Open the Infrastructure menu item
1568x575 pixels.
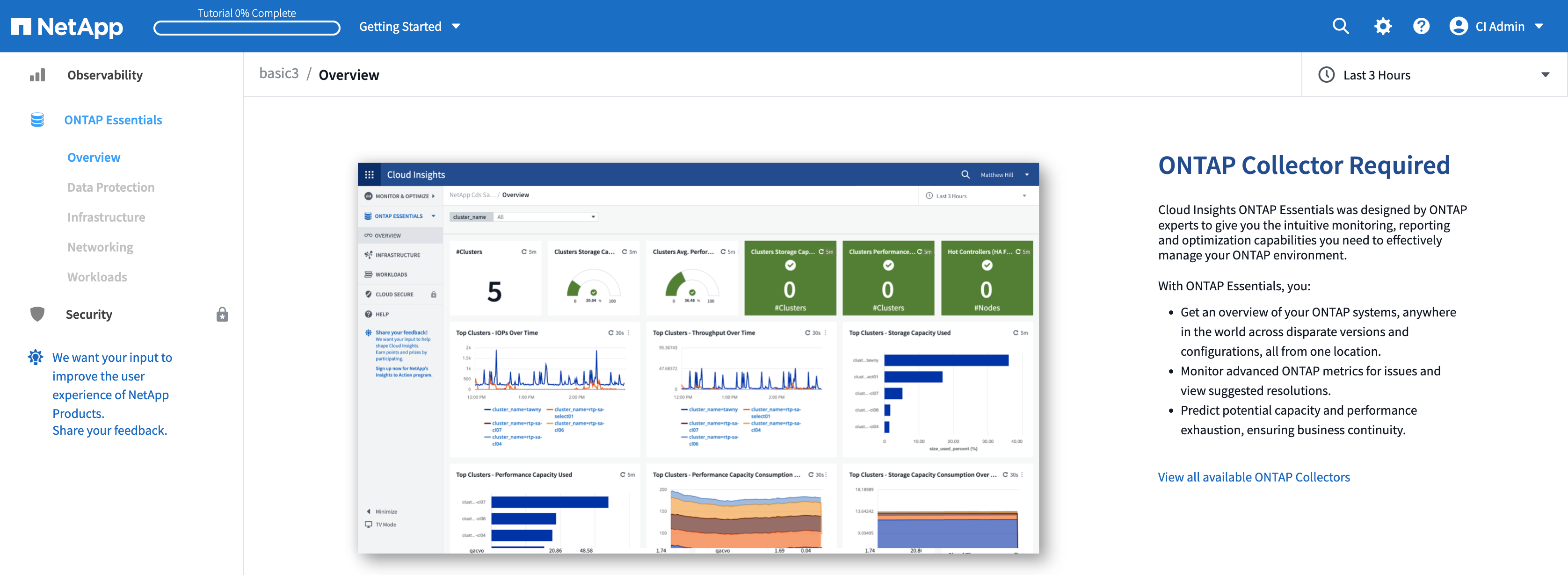106,217
